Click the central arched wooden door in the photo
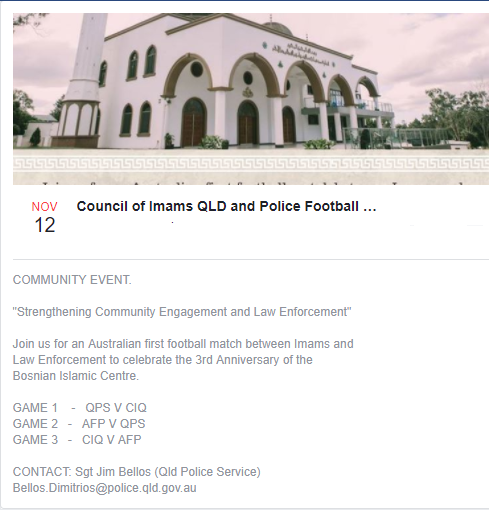This screenshot has height=510, width=489. tap(247, 123)
